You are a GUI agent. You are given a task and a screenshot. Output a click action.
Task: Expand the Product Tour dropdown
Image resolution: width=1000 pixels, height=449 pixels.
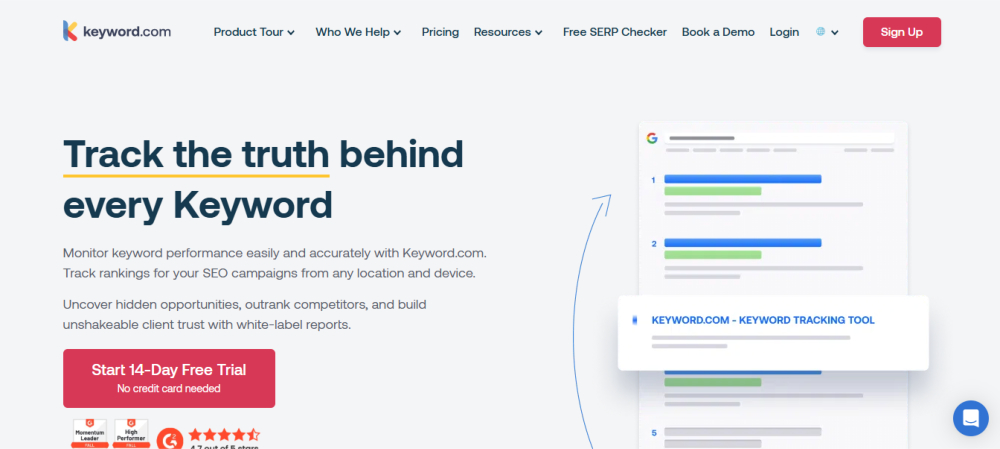[x=254, y=32]
